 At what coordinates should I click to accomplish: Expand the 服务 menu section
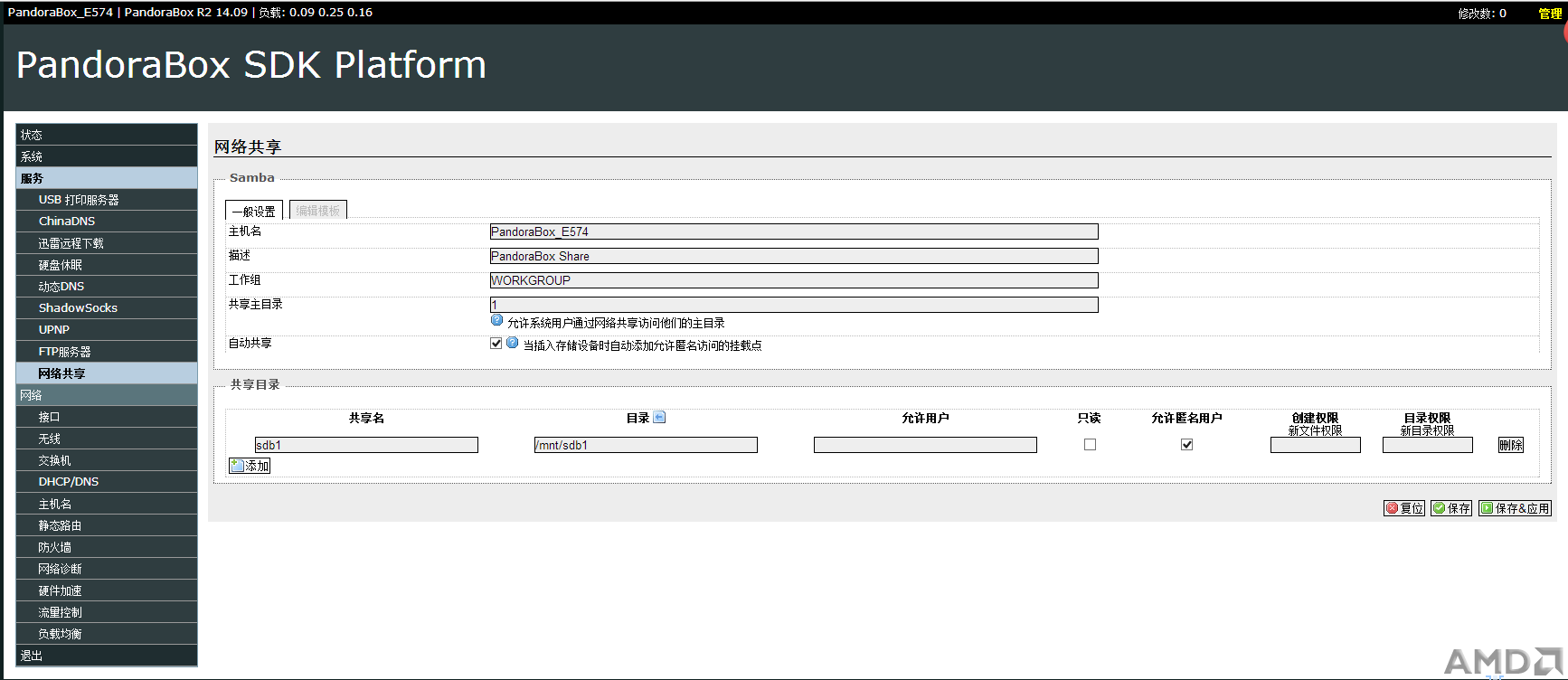click(x=107, y=178)
